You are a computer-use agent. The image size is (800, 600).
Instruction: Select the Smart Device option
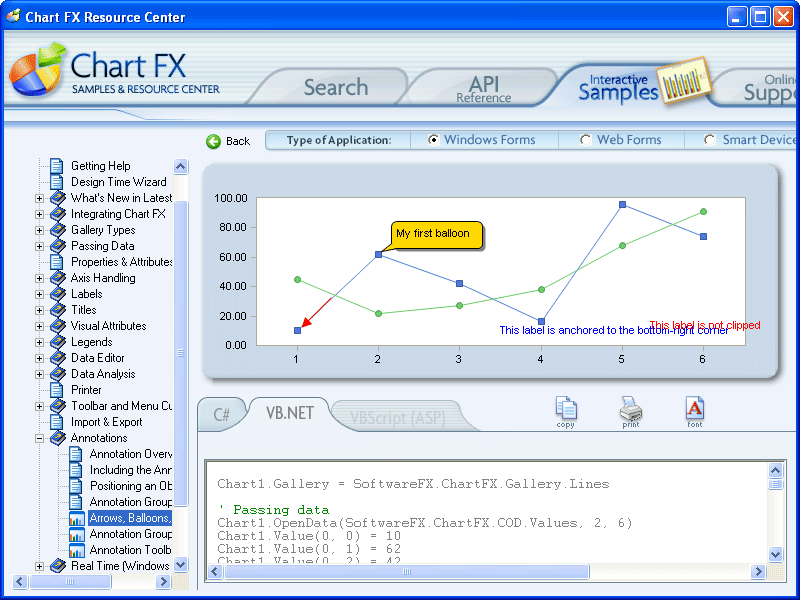click(x=709, y=140)
